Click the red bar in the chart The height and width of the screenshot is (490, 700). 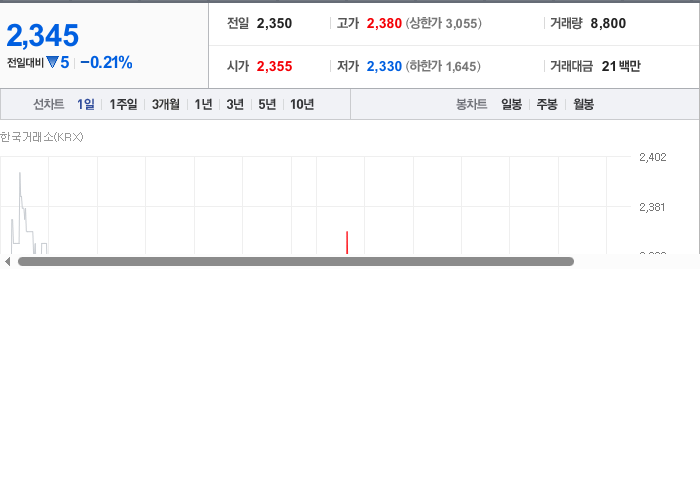tap(347, 243)
